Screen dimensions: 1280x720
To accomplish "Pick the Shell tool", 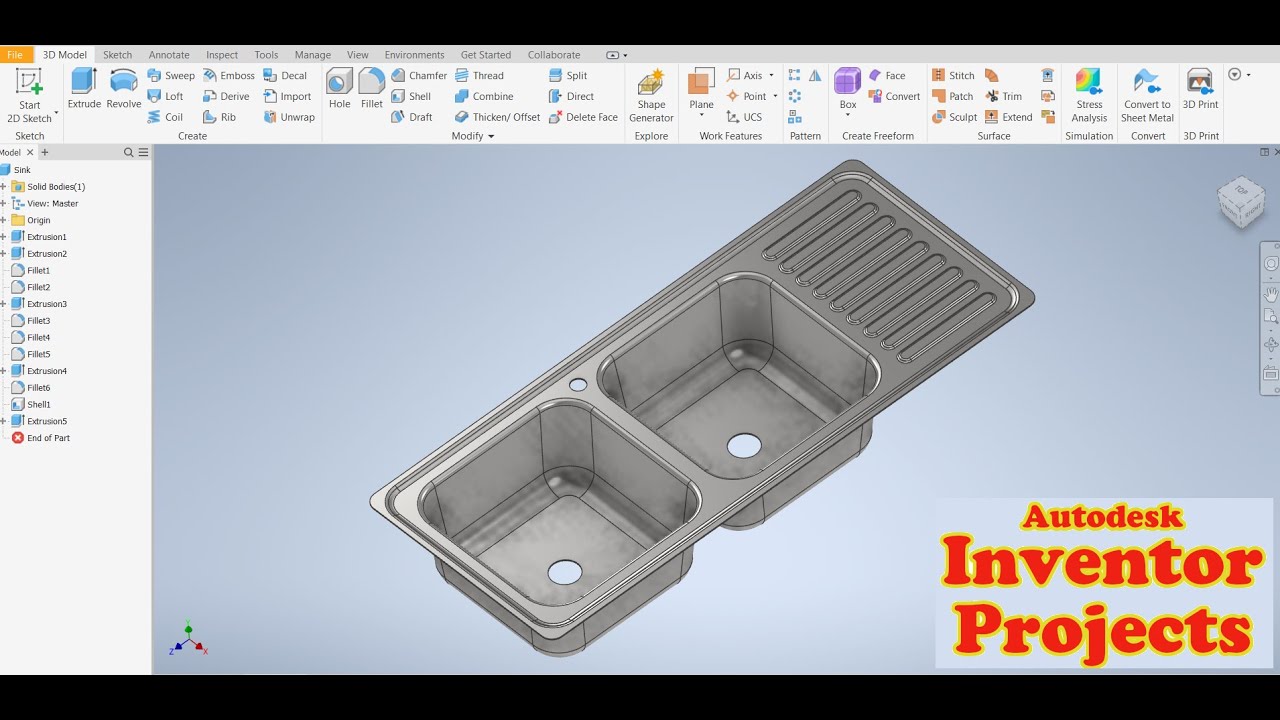I will 411,97.
